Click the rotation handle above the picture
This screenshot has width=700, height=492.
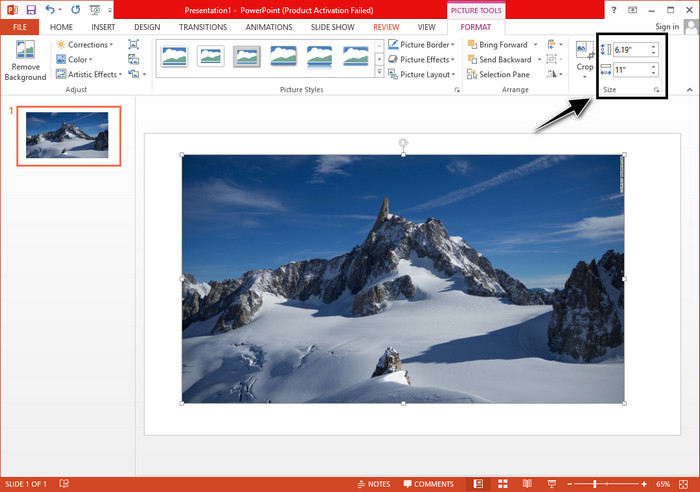pyautogui.click(x=403, y=142)
